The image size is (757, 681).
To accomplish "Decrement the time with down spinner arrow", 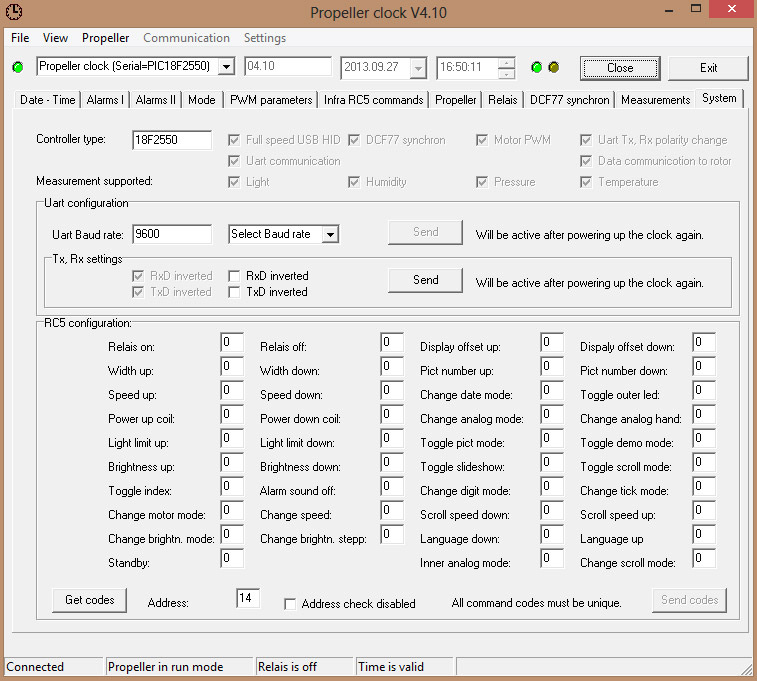I will pos(506,73).
